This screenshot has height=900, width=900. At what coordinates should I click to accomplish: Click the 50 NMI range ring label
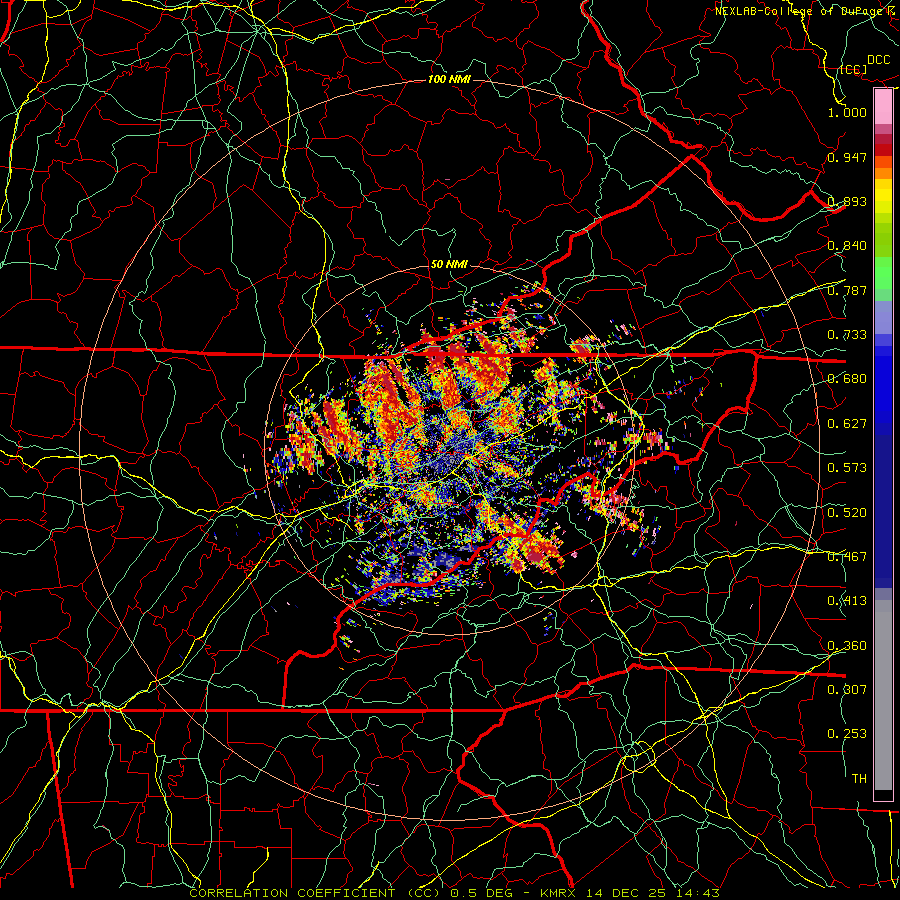(x=449, y=265)
